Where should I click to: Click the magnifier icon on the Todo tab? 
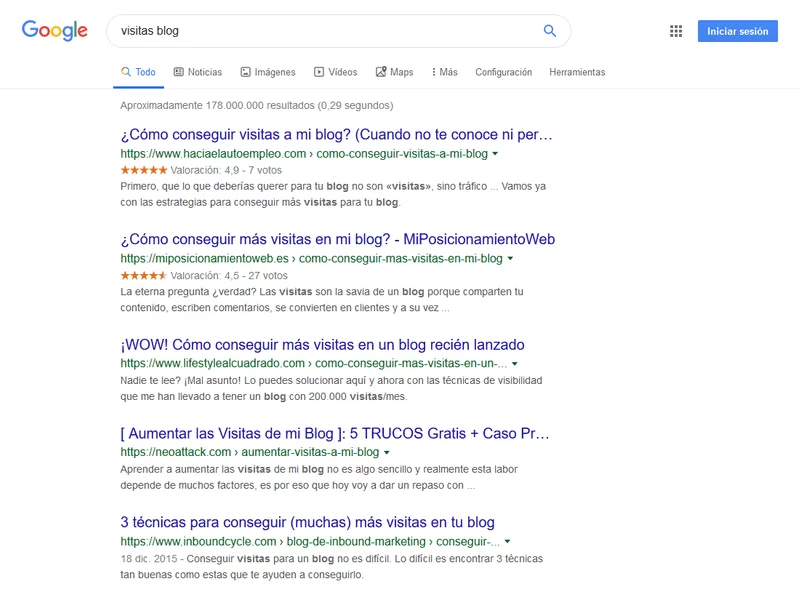tap(126, 71)
